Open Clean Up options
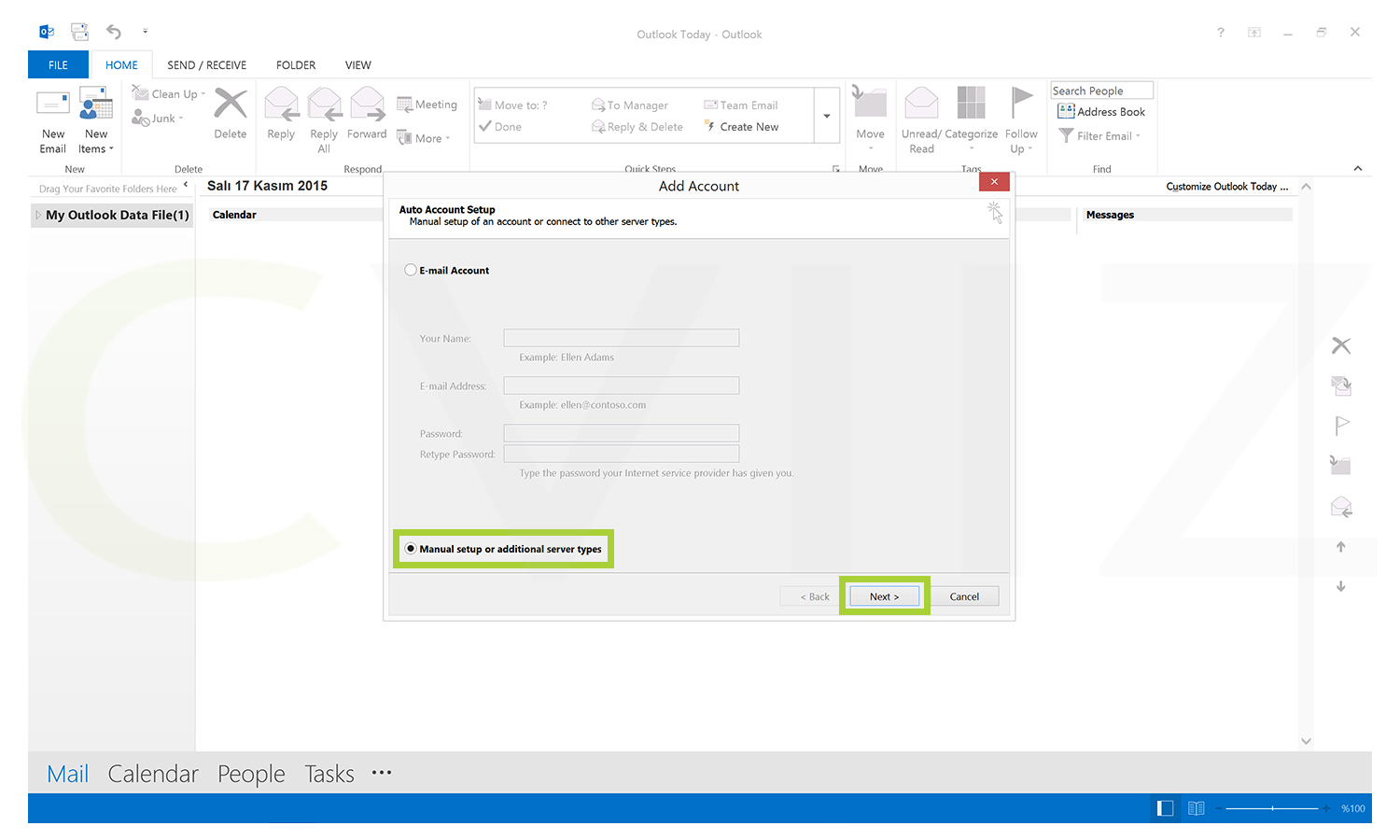 (x=169, y=93)
